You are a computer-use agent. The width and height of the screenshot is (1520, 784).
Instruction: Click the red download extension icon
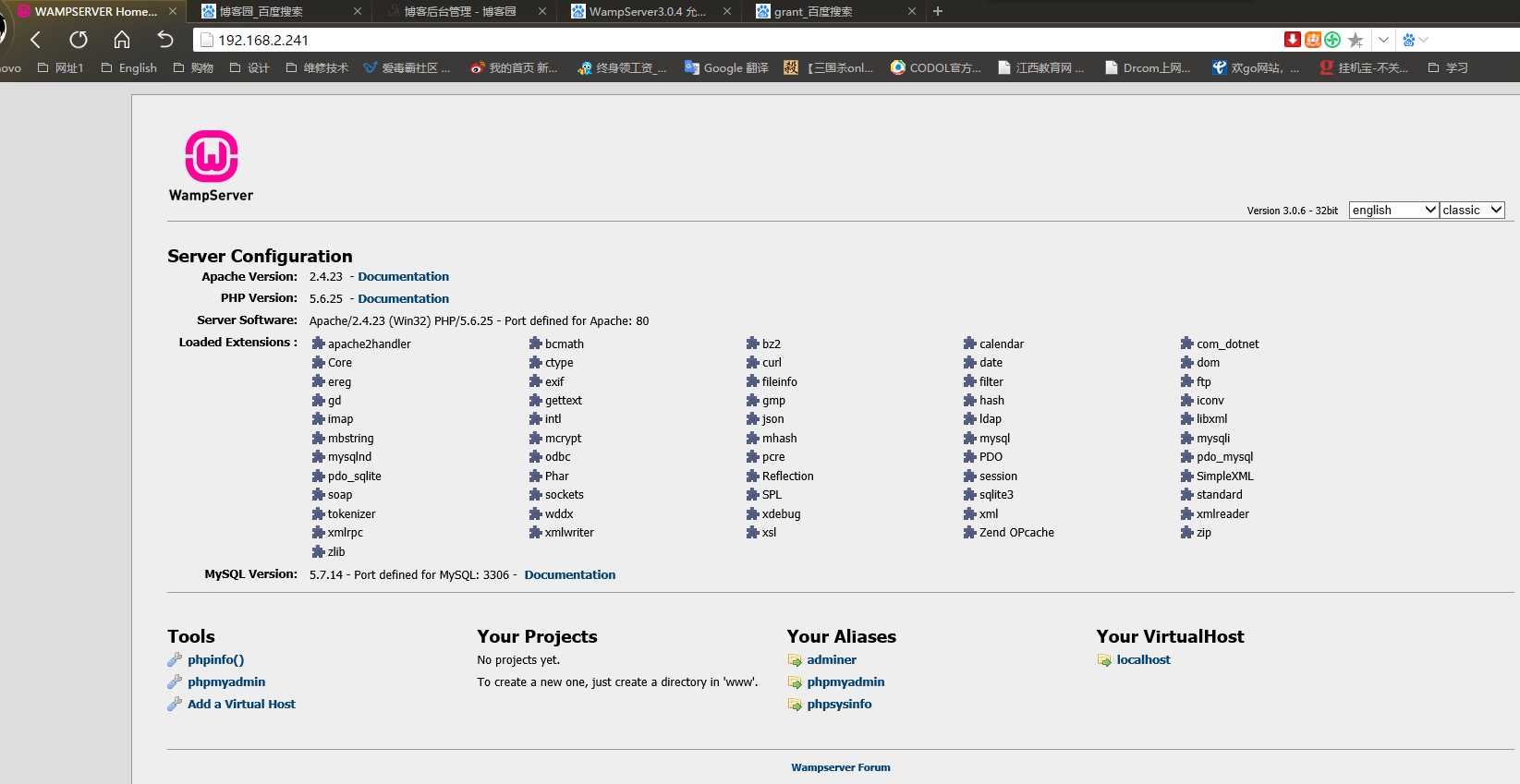coord(1292,40)
